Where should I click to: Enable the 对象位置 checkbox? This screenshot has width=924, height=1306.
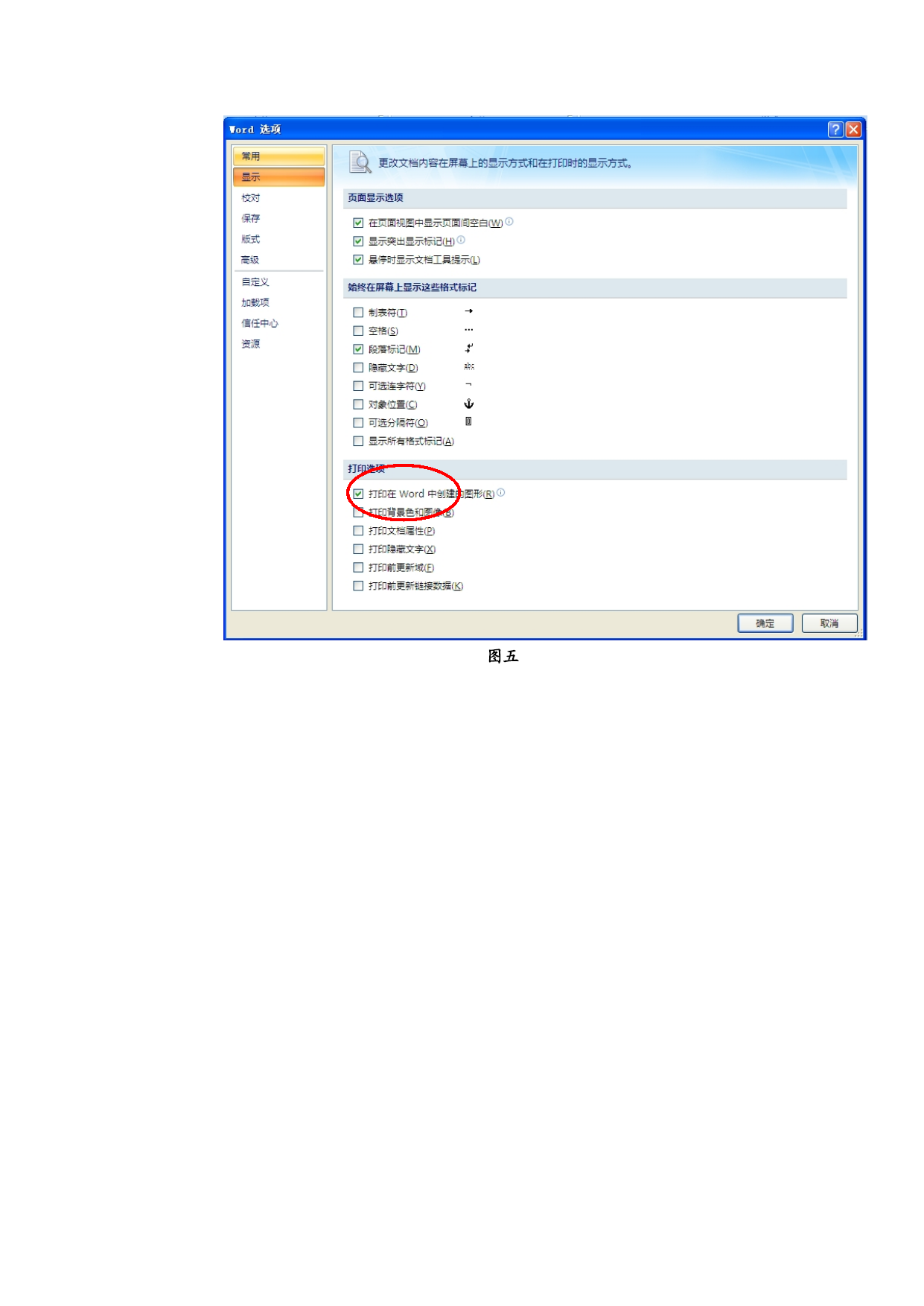tap(358, 404)
